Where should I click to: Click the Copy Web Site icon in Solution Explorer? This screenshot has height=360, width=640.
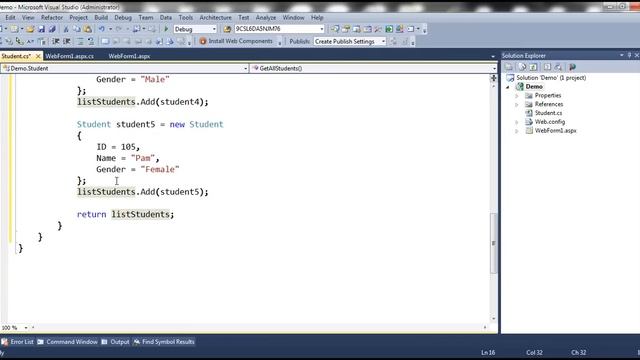coord(558,67)
